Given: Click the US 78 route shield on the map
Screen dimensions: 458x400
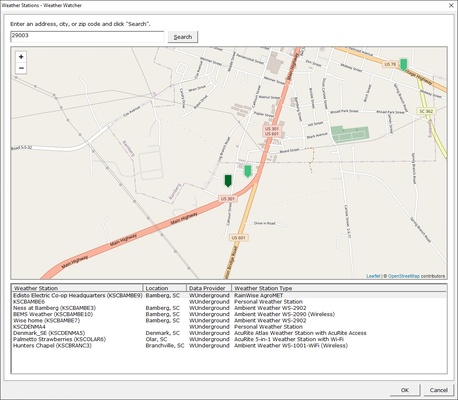Looking at the screenshot, I should (x=390, y=64).
